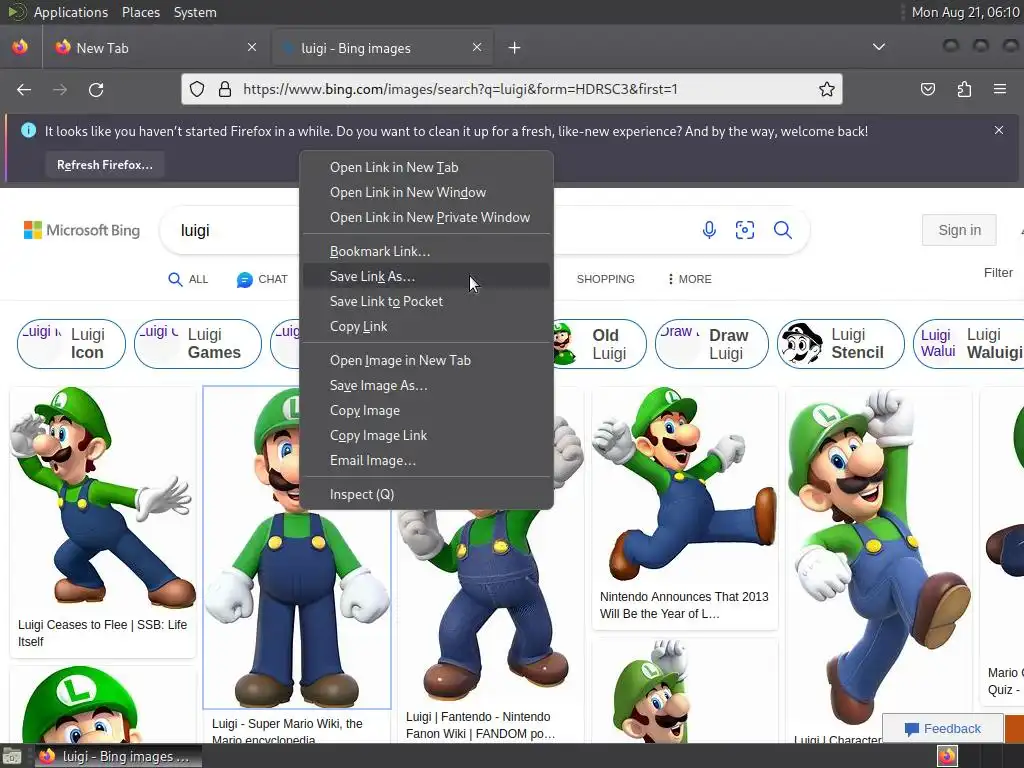
Task: Click the Sign in button
Action: (959, 230)
